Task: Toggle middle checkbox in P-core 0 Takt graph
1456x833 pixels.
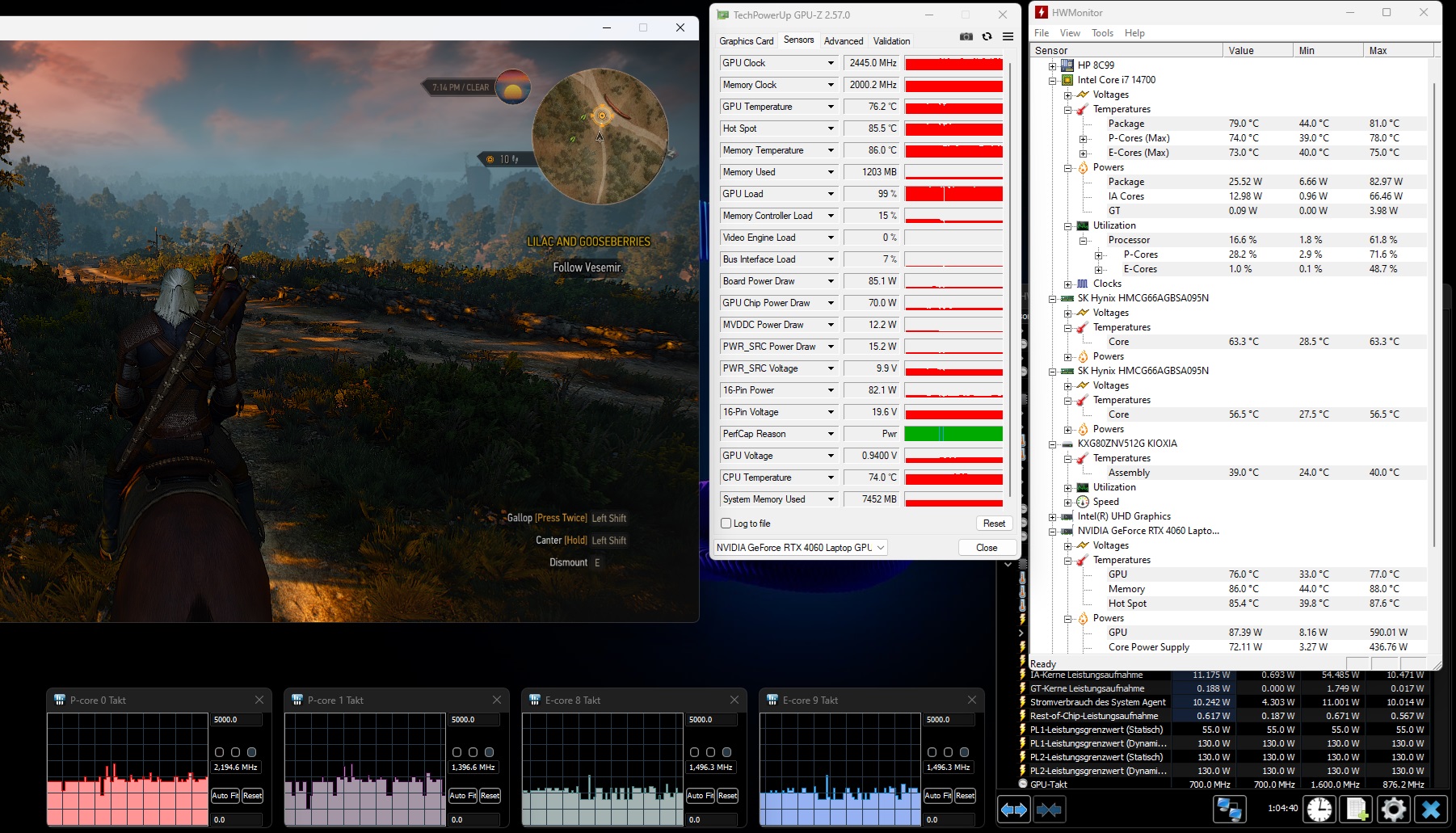Action: [235, 752]
